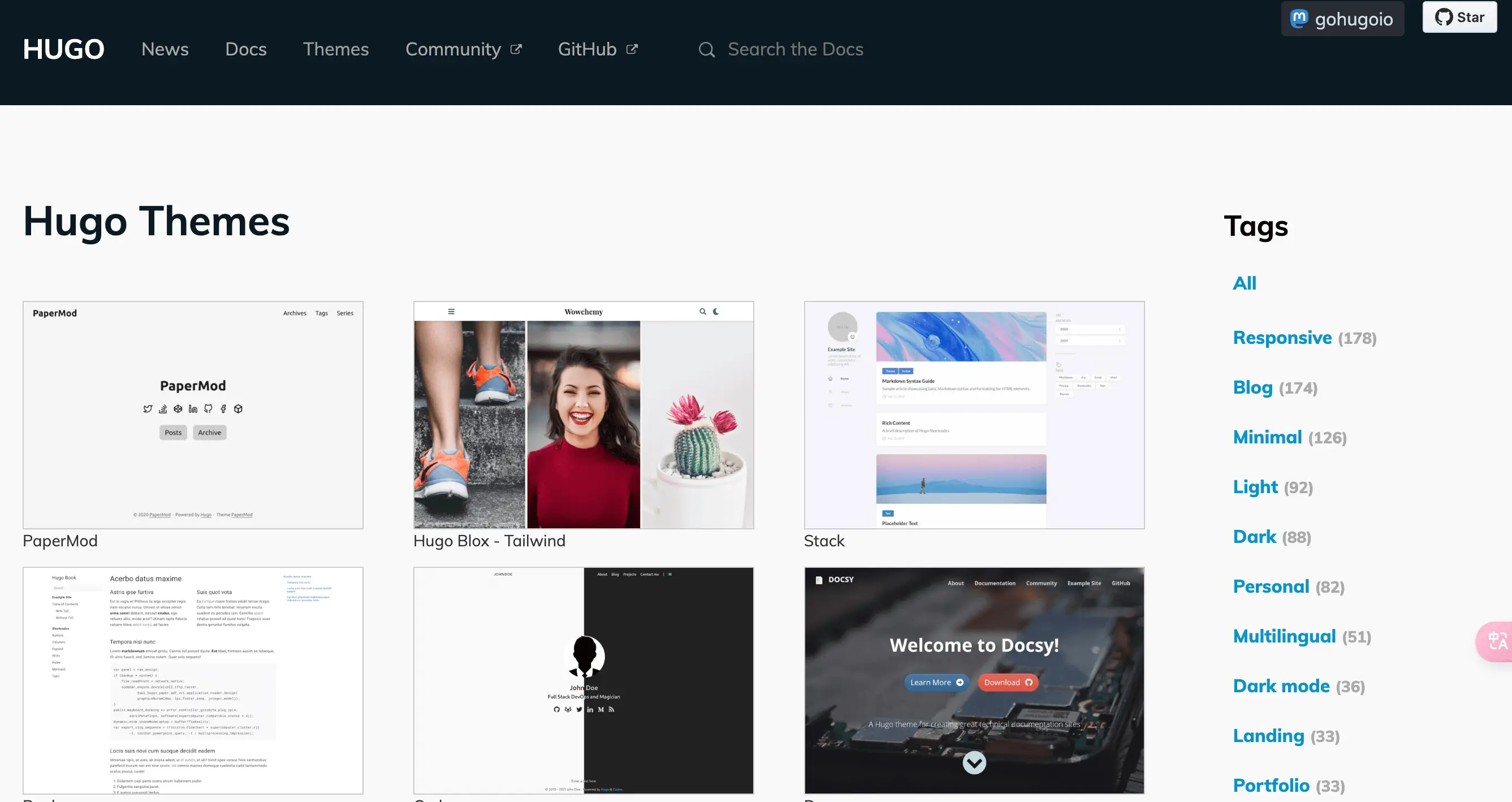
Task: Click Learn More in Docsy preview
Action: pyautogui.click(x=936, y=682)
